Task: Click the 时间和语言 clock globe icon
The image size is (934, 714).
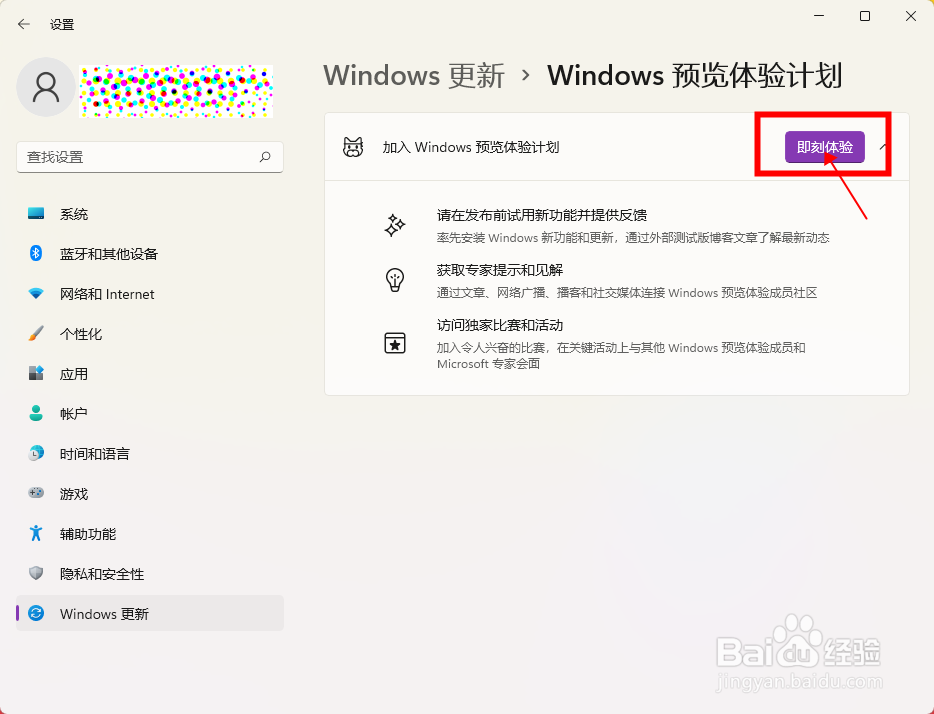Action: point(36,453)
